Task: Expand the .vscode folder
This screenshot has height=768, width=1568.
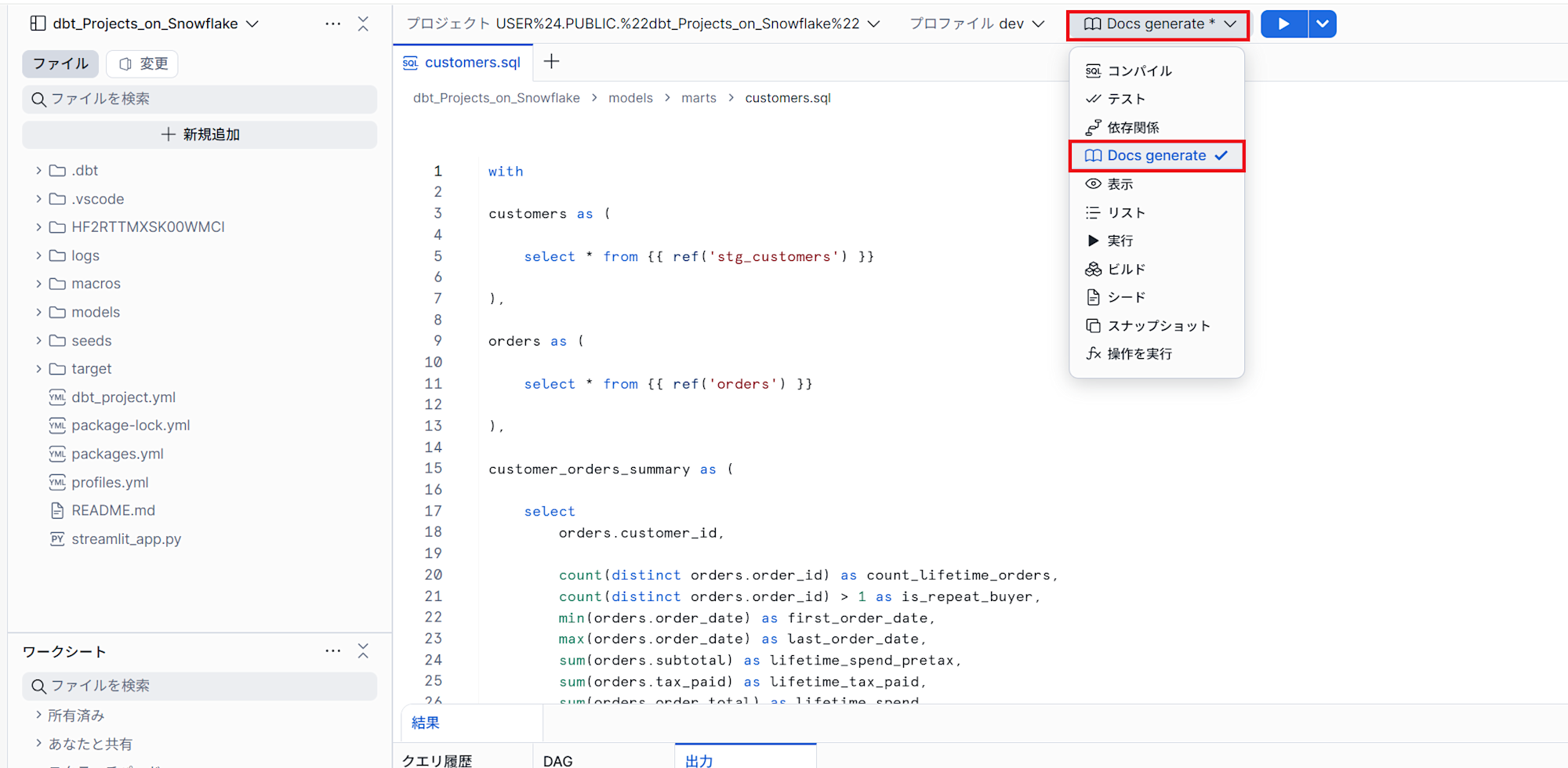Action: [x=38, y=199]
